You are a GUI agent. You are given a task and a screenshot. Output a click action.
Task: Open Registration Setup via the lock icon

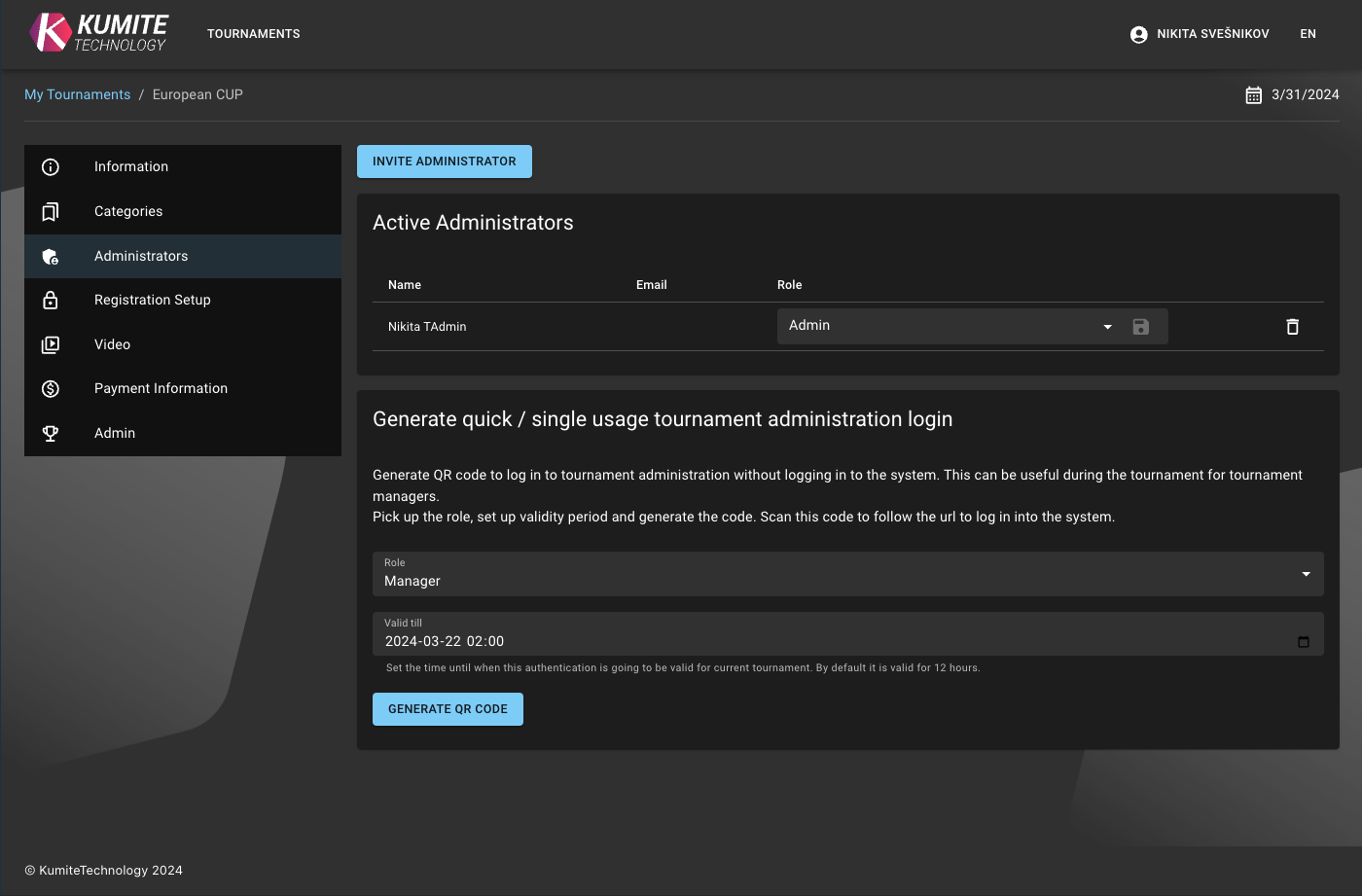coord(51,300)
